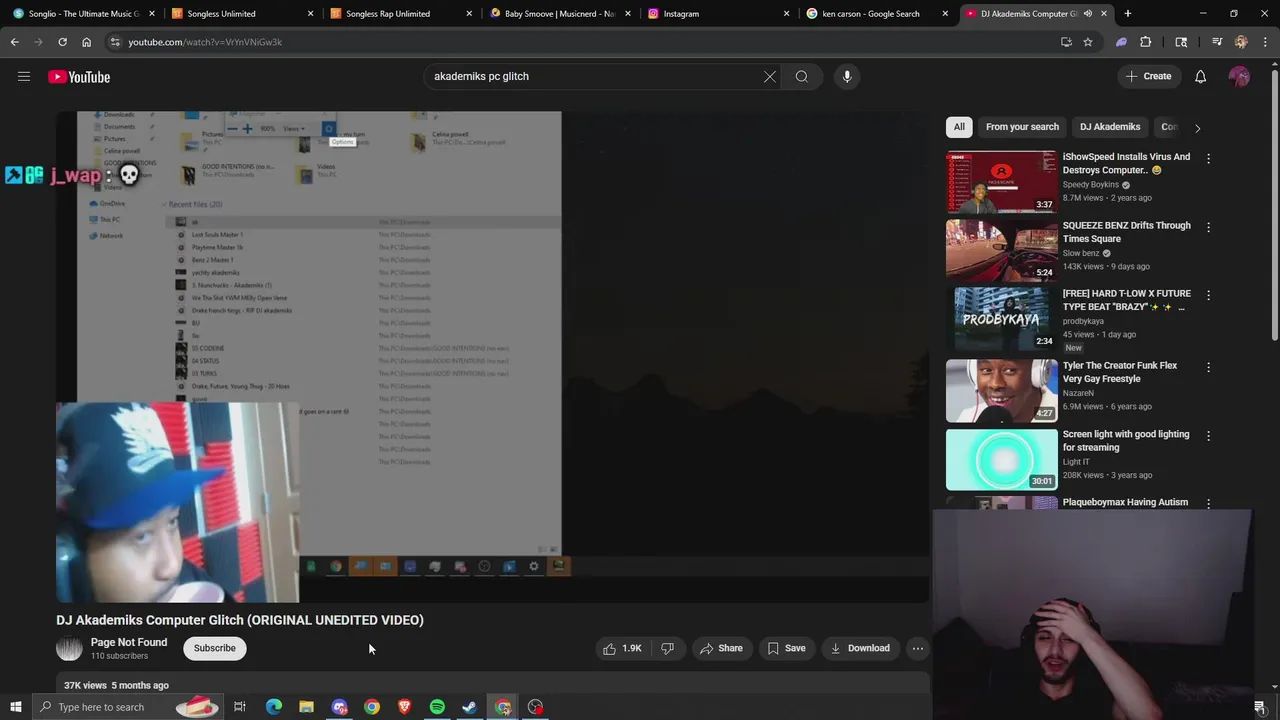This screenshot has height=720, width=1280.
Task: Subscribe to Page Not Found channel
Action: (x=215, y=648)
